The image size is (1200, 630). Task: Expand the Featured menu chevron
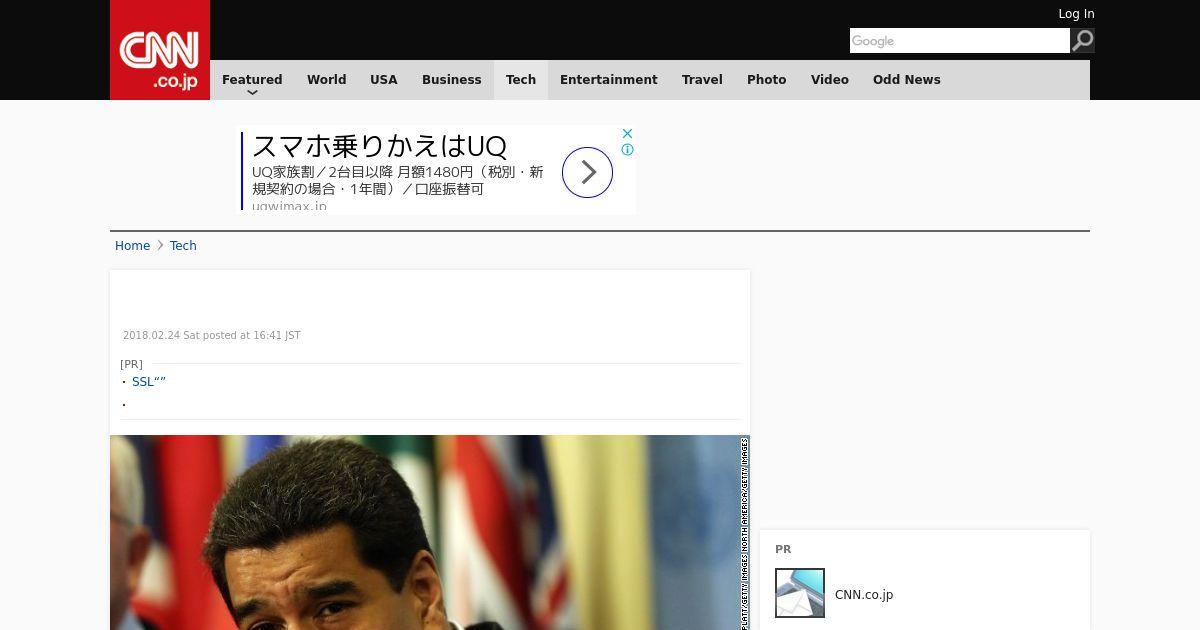pos(252,92)
